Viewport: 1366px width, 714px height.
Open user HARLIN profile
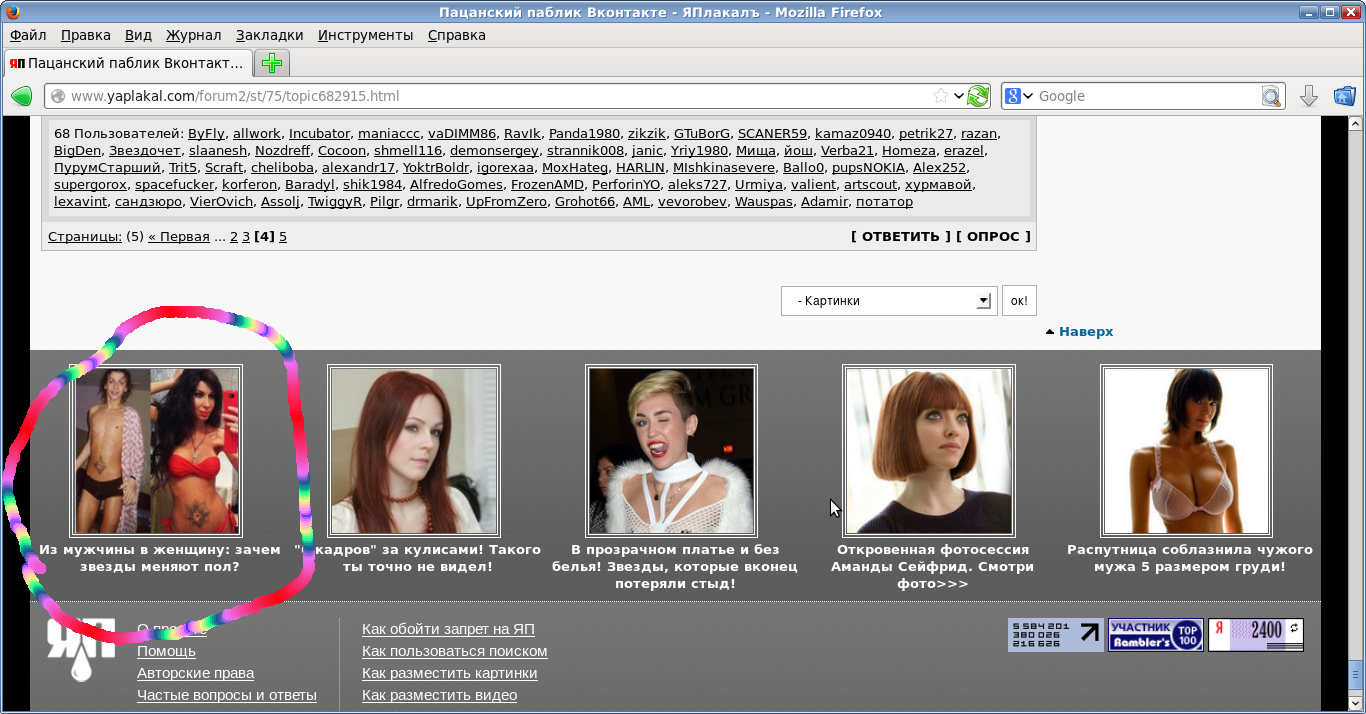point(640,168)
